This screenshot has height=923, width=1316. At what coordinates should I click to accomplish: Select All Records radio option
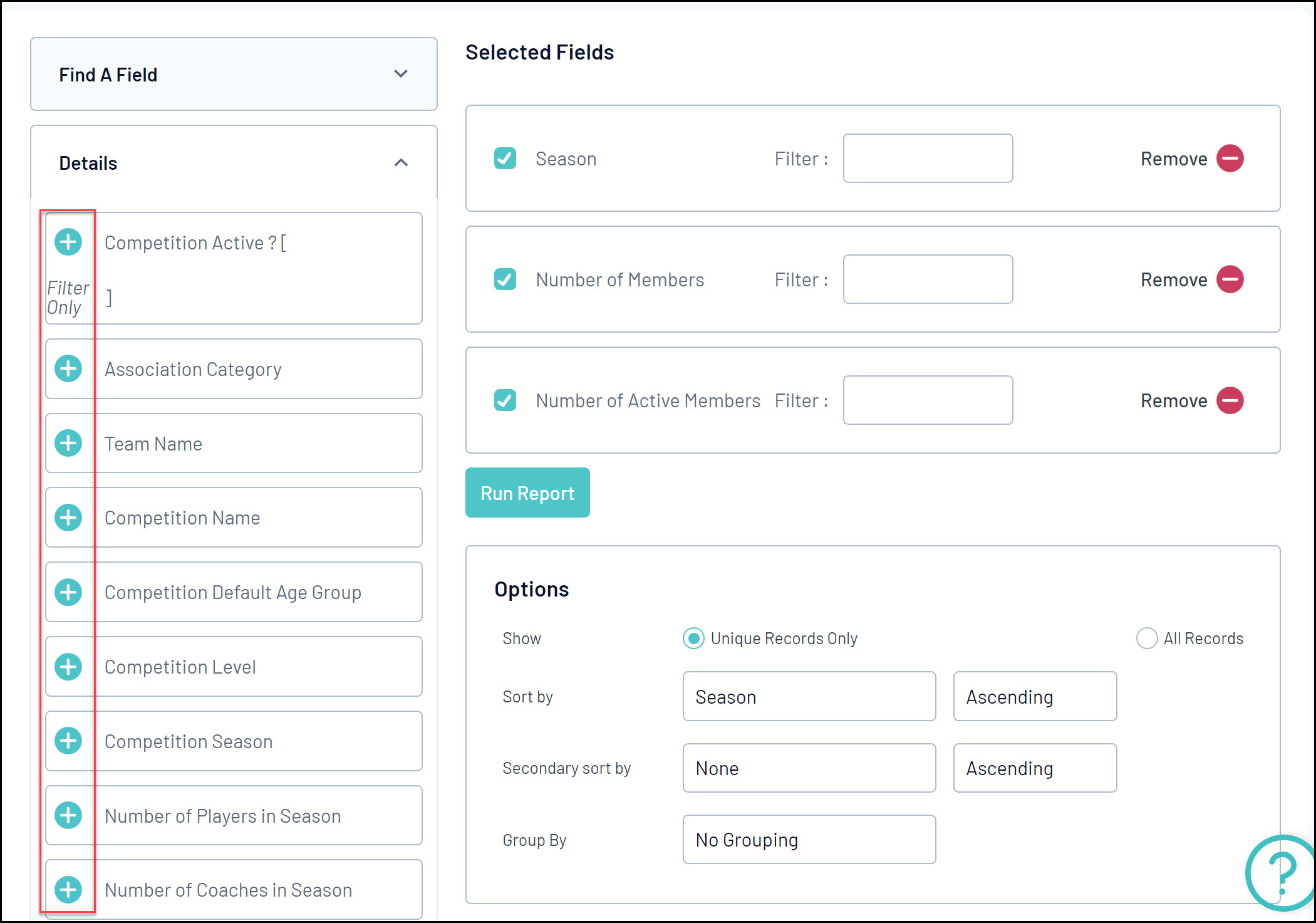1146,639
